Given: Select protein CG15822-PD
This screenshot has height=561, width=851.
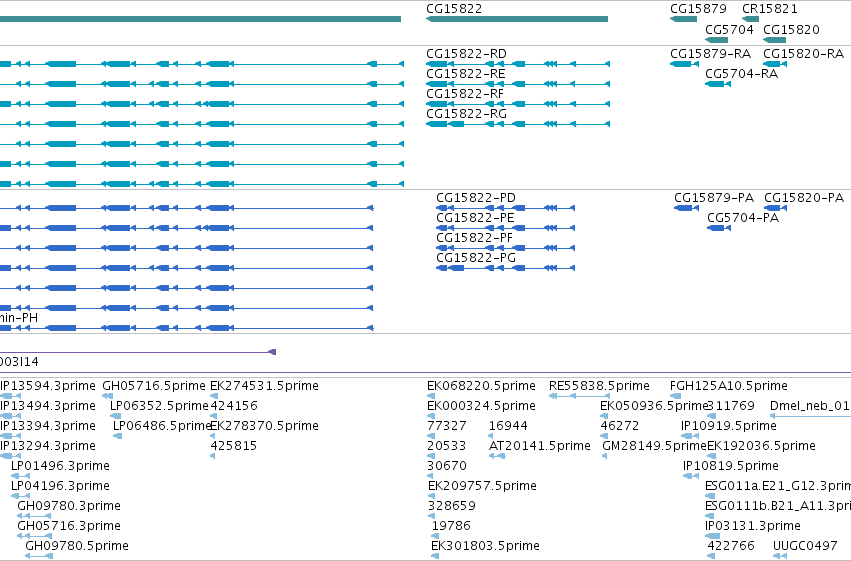Looking at the screenshot, I should (x=476, y=197).
